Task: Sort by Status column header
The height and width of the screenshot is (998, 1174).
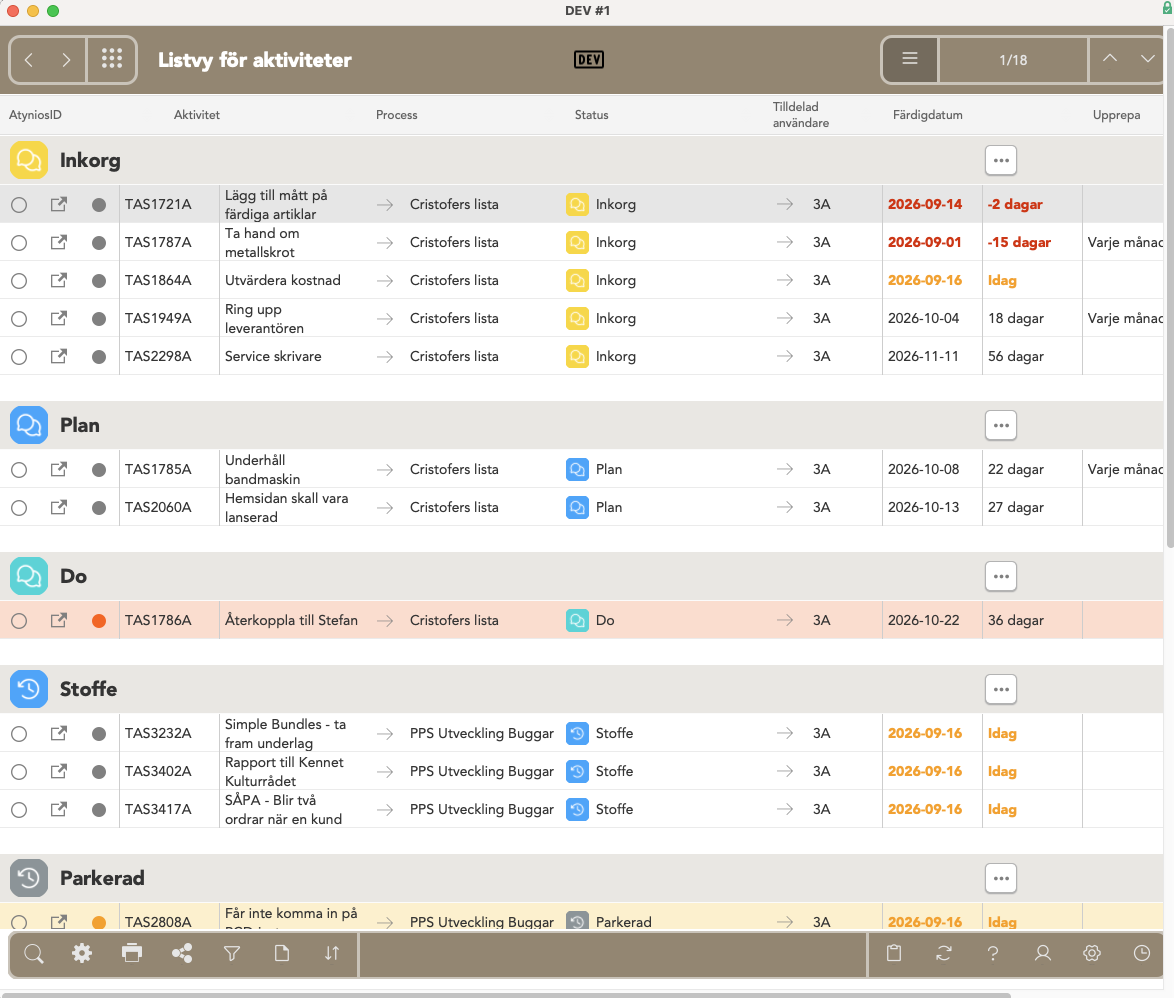Action: click(591, 115)
